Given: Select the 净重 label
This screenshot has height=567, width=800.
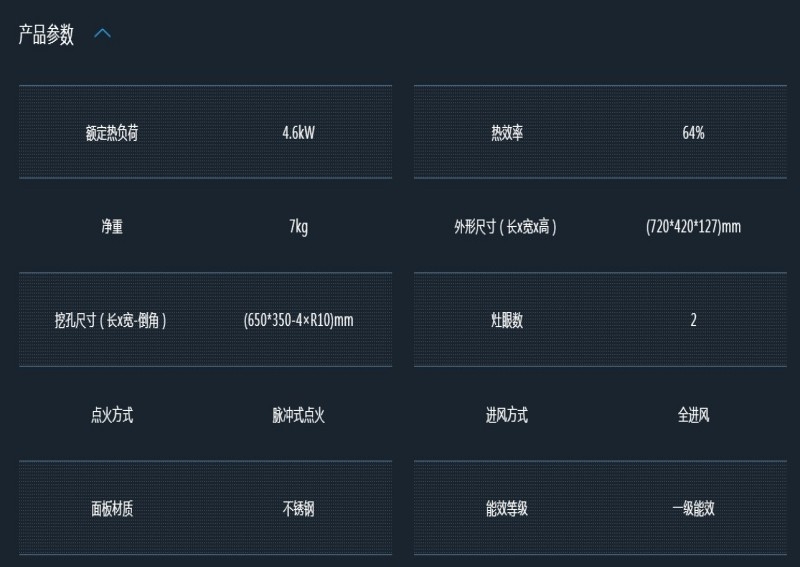Looking at the screenshot, I should tap(112, 226).
